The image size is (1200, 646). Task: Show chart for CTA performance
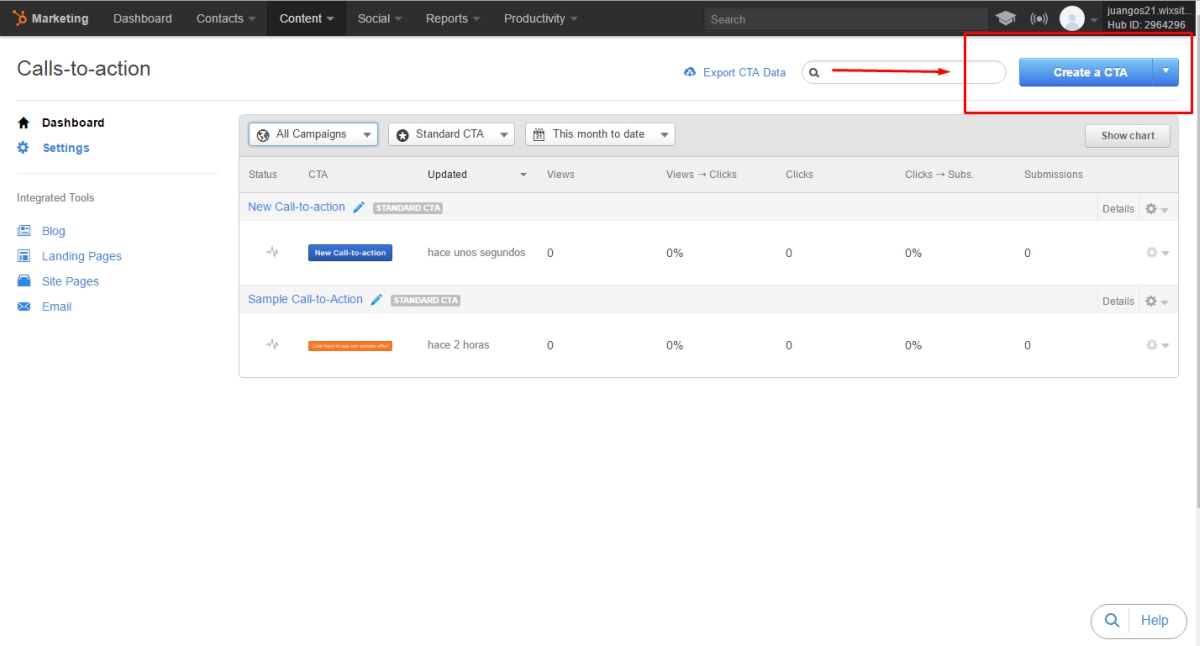pyautogui.click(x=1127, y=135)
